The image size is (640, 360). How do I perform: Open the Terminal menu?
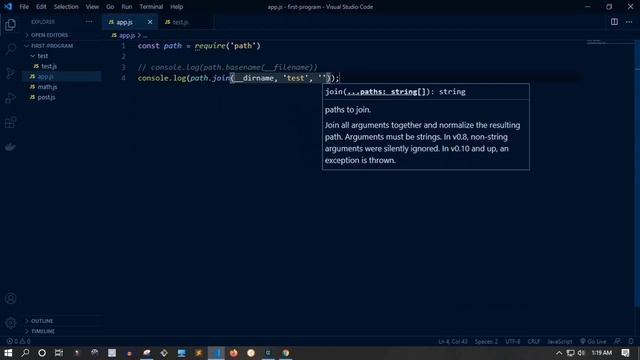151,7
